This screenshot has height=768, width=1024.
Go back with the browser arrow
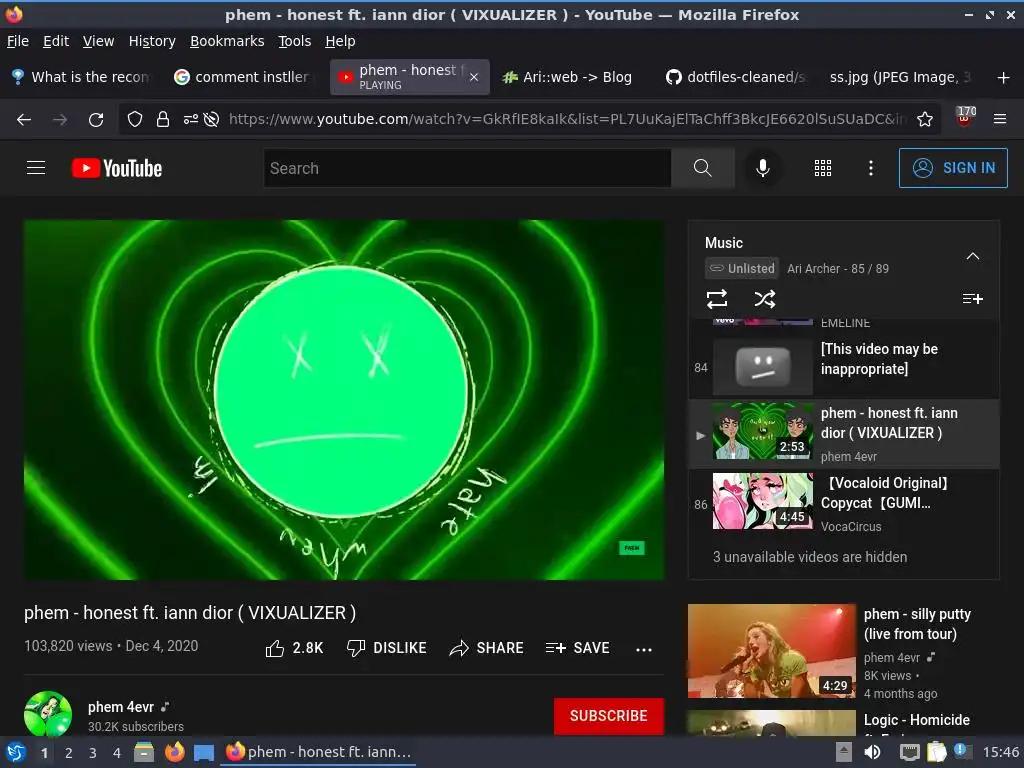tap(24, 120)
